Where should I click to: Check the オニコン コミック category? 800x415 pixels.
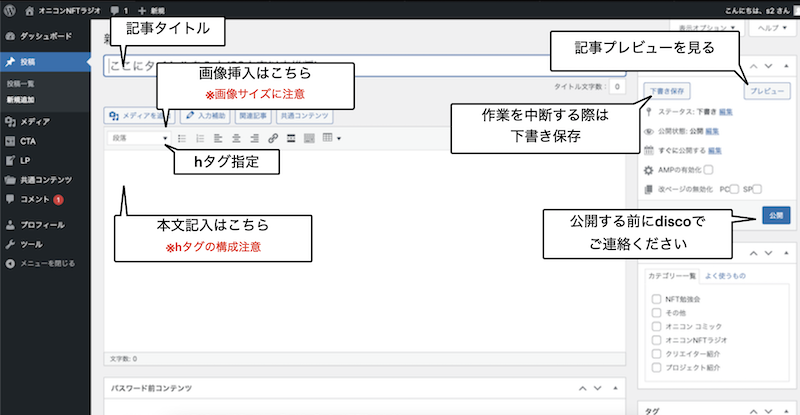click(x=656, y=326)
